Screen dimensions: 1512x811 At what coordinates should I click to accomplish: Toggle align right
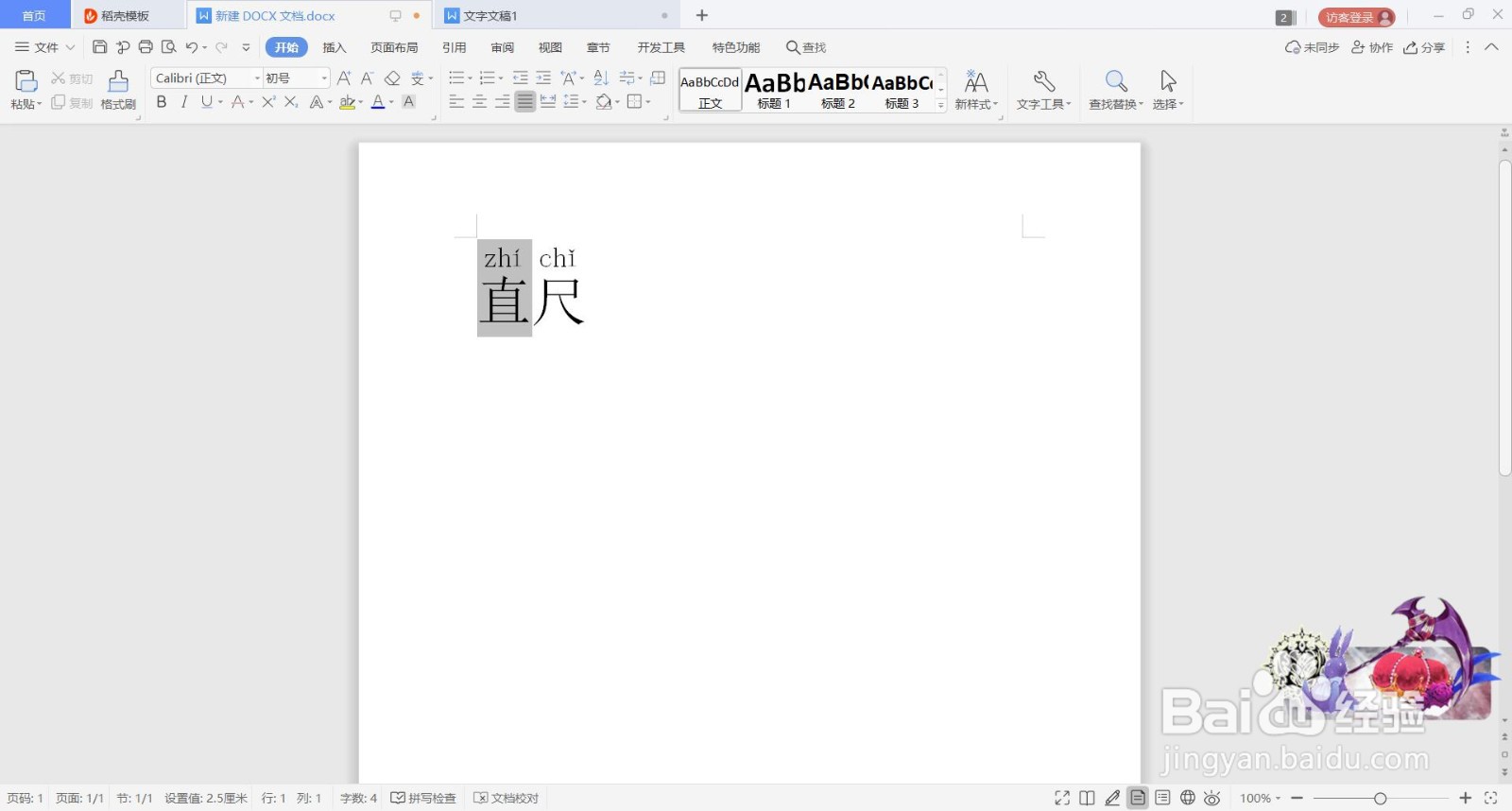coord(503,102)
